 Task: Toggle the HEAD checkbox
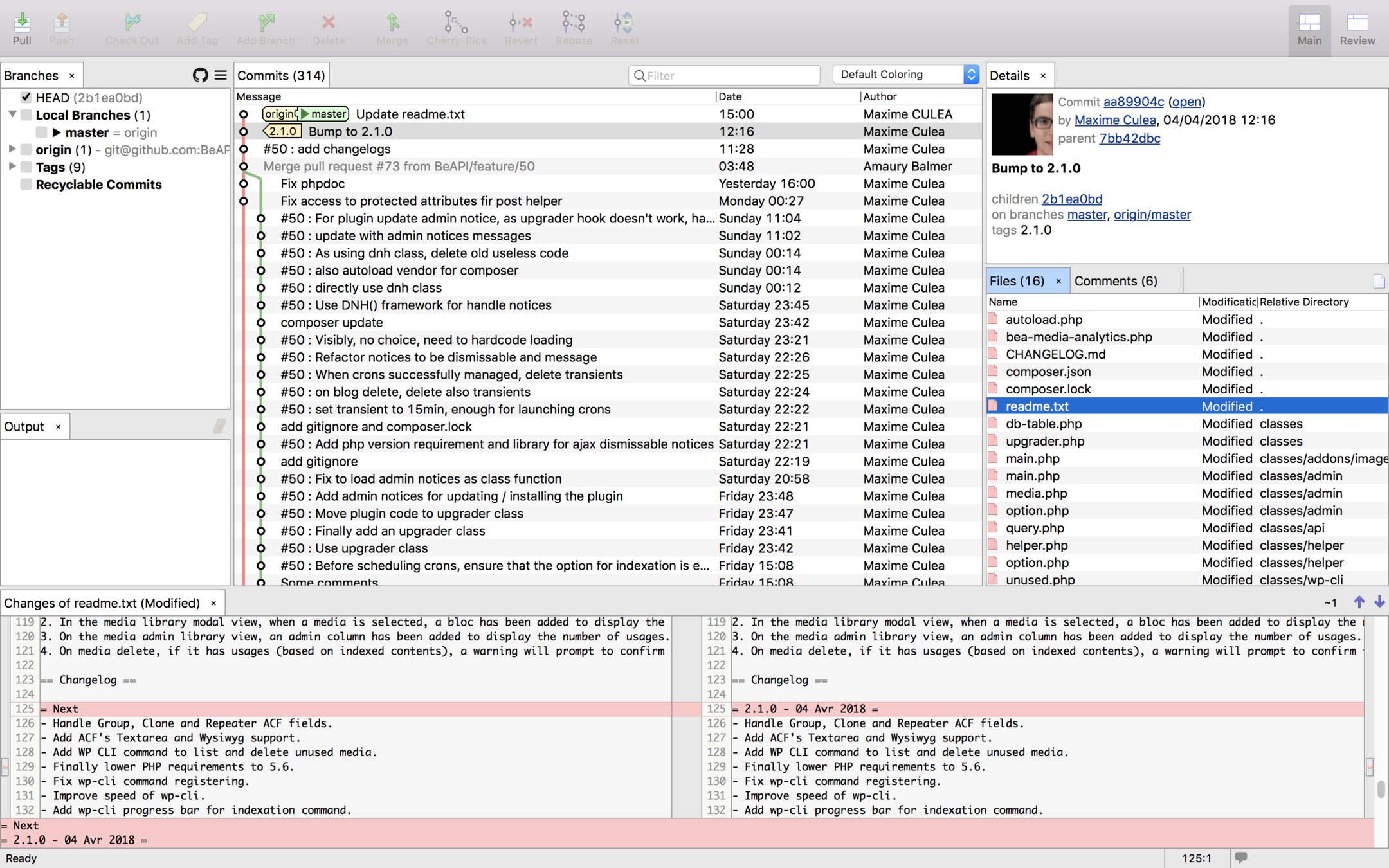coord(26,97)
